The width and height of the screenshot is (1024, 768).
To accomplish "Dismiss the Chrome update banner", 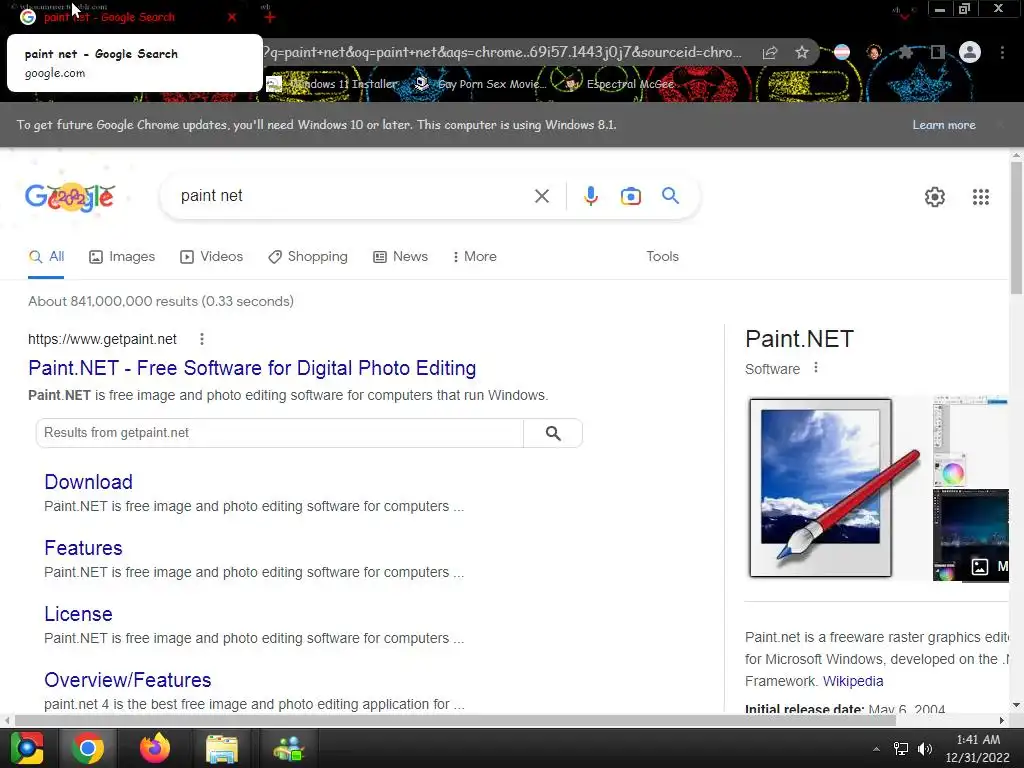I will (1000, 125).
